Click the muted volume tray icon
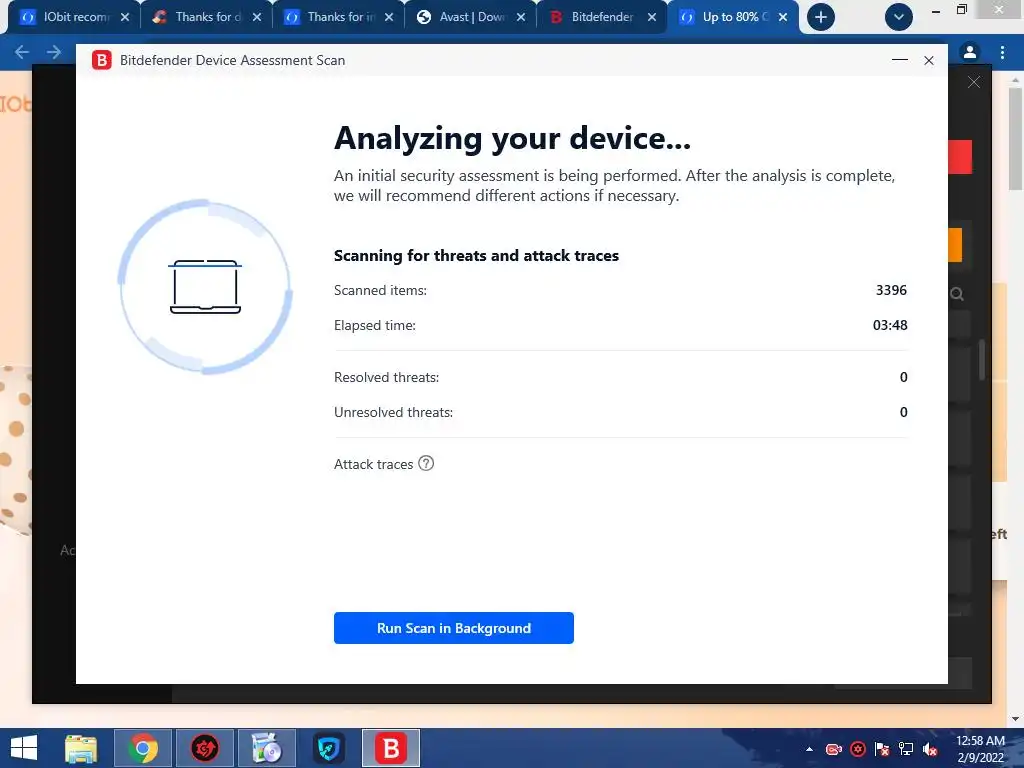The image size is (1024, 768). point(930,749)
